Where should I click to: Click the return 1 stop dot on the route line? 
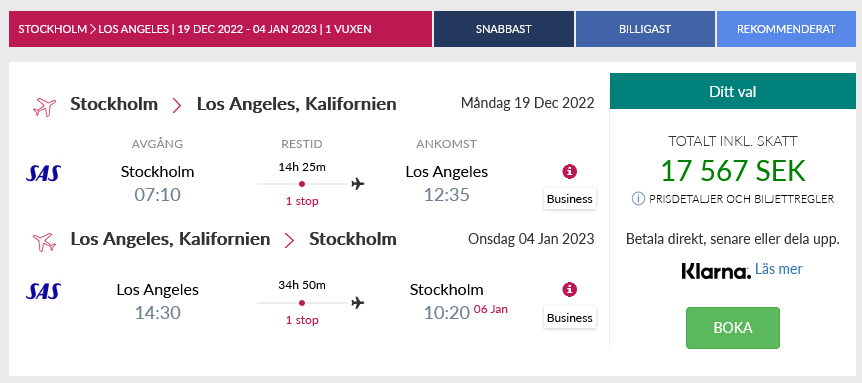coord(302,303)
